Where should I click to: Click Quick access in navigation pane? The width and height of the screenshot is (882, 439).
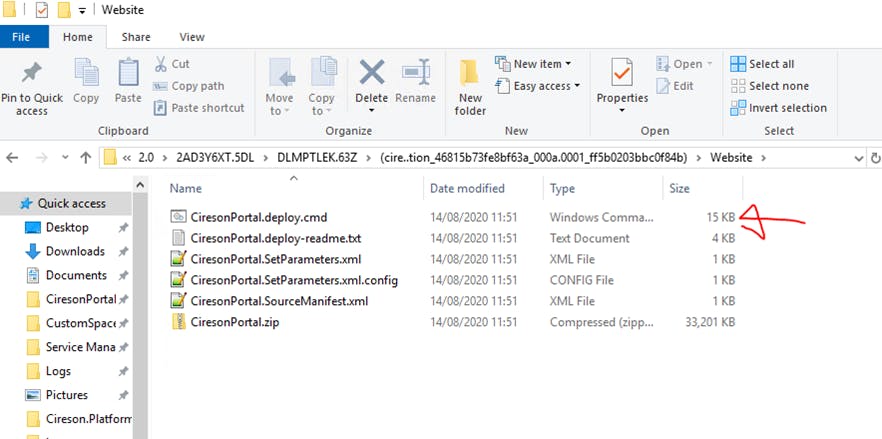(x=66, y=204)
